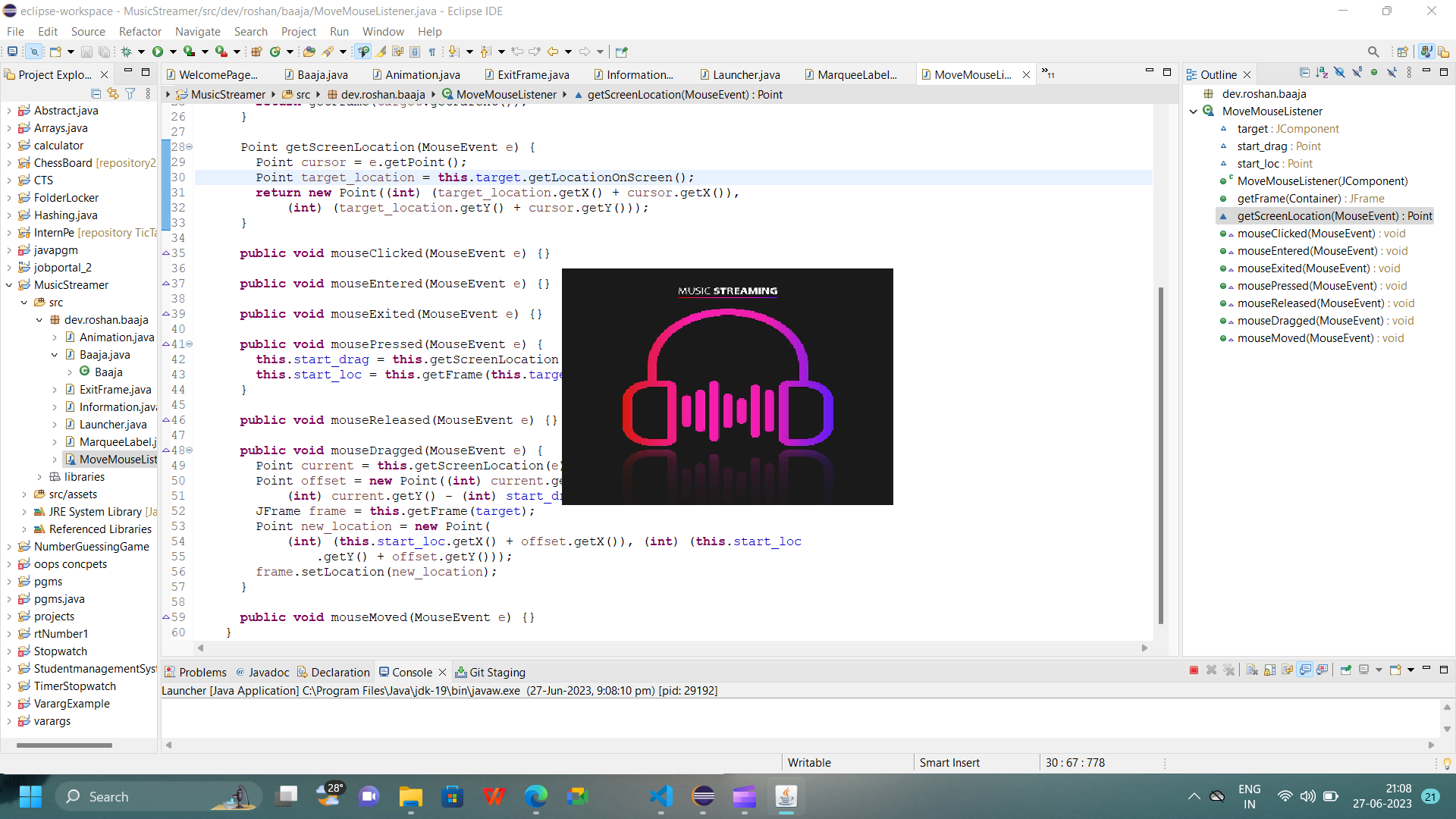Click Last Edit Location icon

point(517,52)
